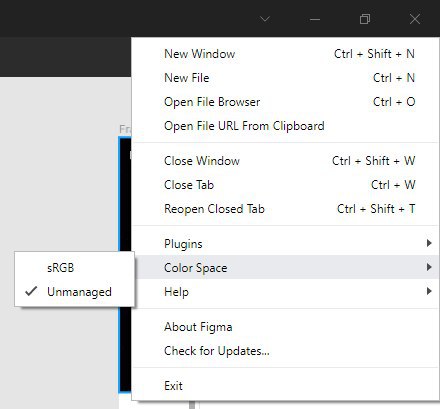Expand the Plugins submenu arrow
This screenshot has height=409, width=440.
(429, 243)
